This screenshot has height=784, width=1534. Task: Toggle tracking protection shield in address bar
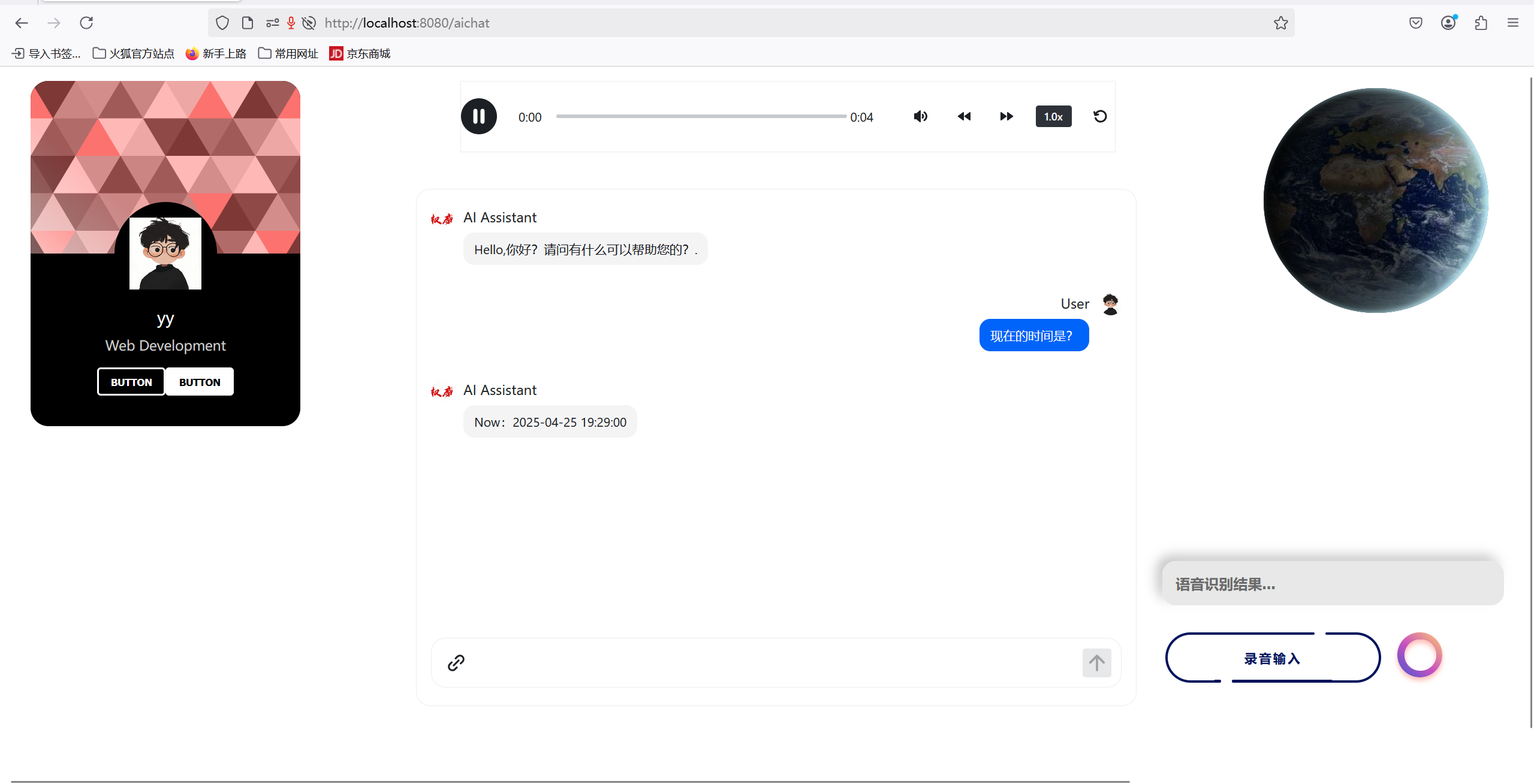click(x=222, y=23)
